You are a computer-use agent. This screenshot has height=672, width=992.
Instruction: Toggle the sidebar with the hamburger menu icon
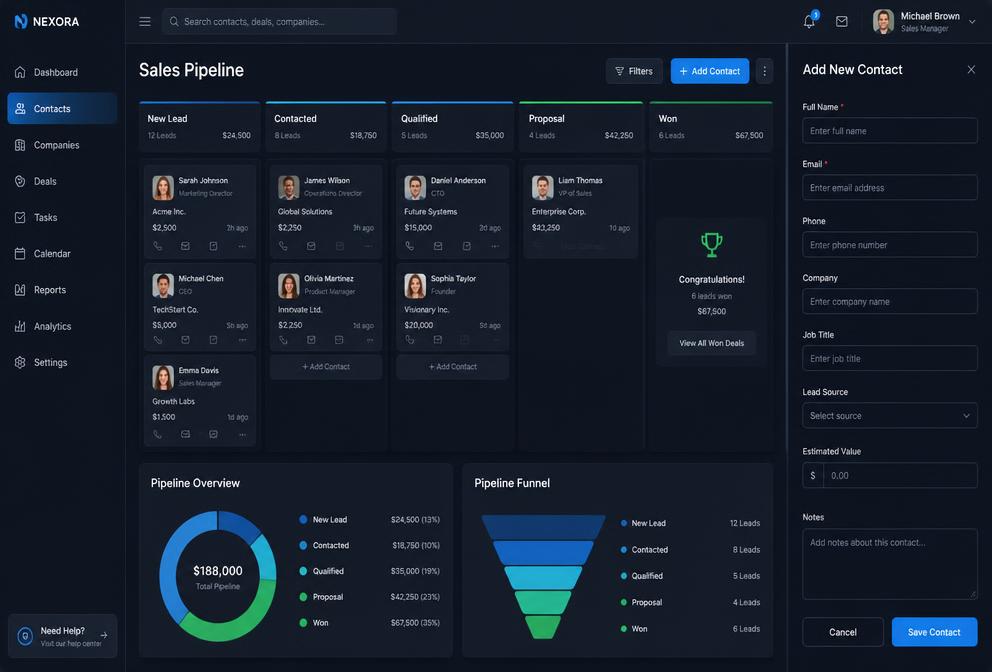(145, 22)
